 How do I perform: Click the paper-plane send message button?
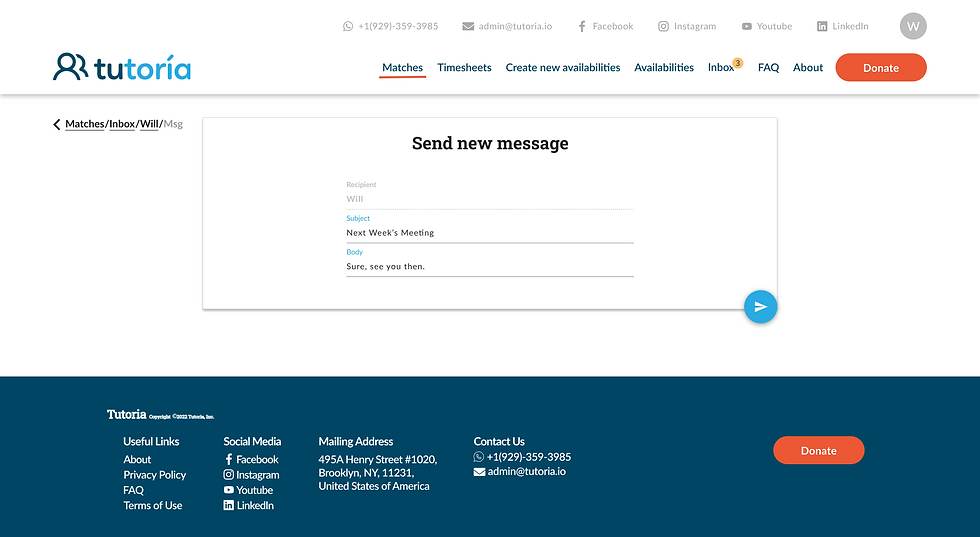(760, 307)
